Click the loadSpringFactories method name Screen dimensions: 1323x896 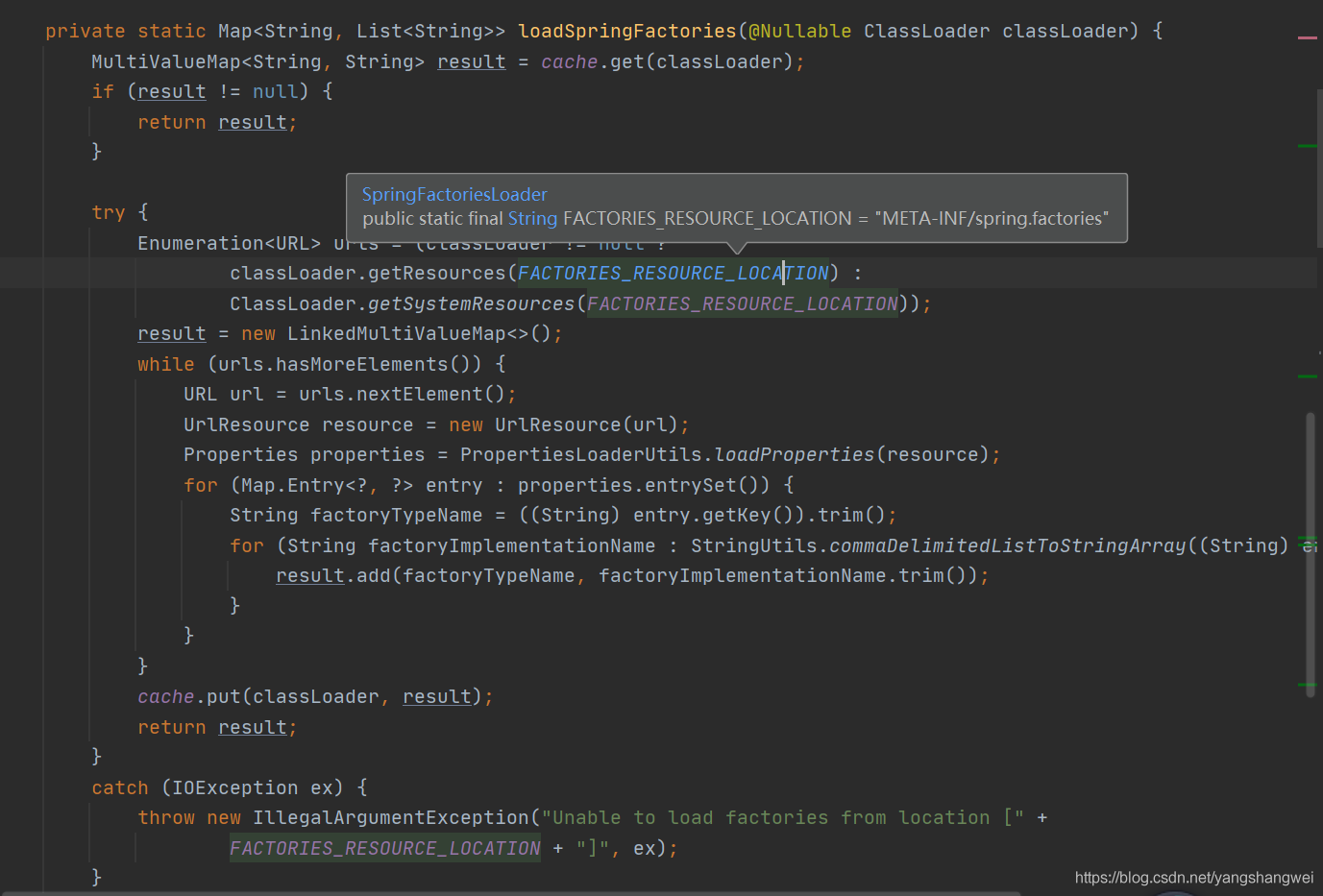[626, 32]
